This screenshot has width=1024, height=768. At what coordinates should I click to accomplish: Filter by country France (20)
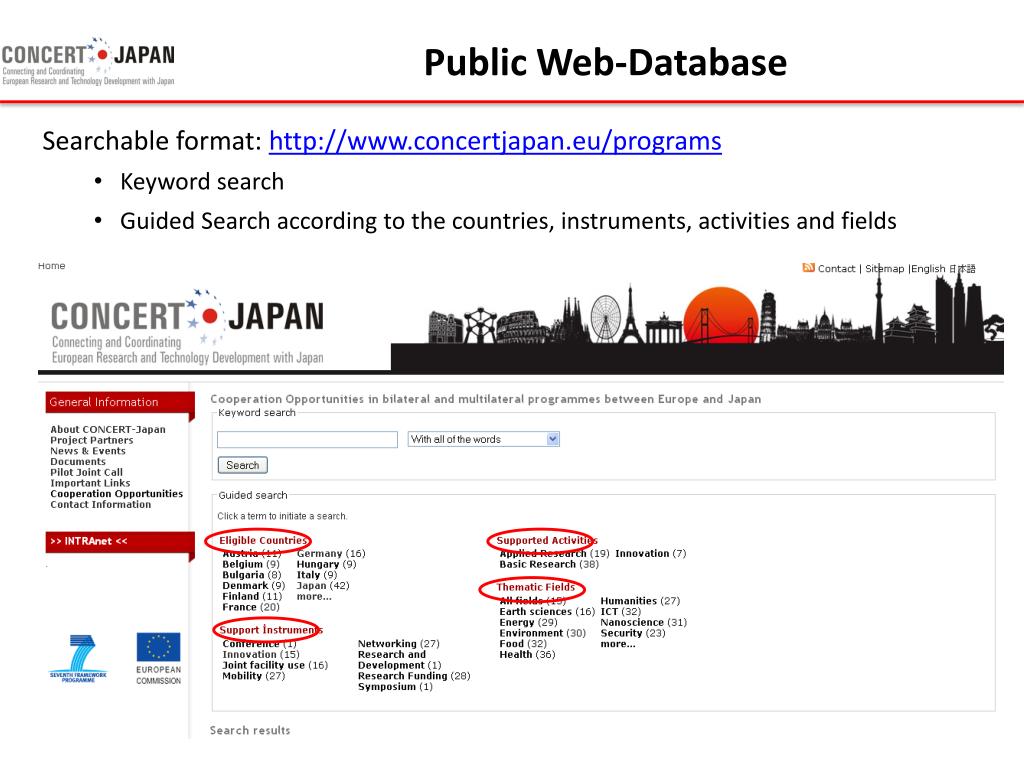(x=251, y=607)
